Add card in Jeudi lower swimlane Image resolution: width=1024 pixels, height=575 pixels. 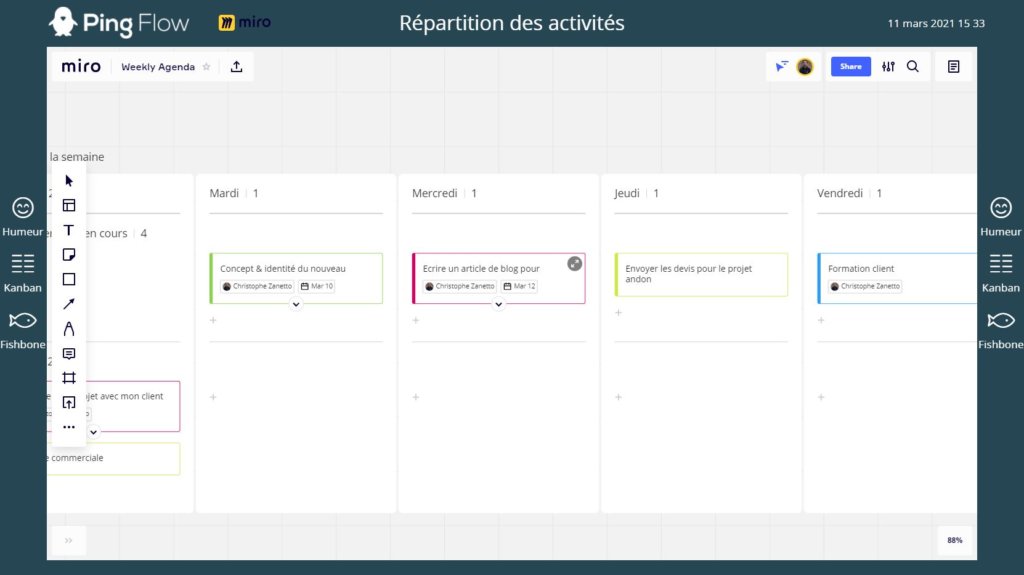coord(618,397)
